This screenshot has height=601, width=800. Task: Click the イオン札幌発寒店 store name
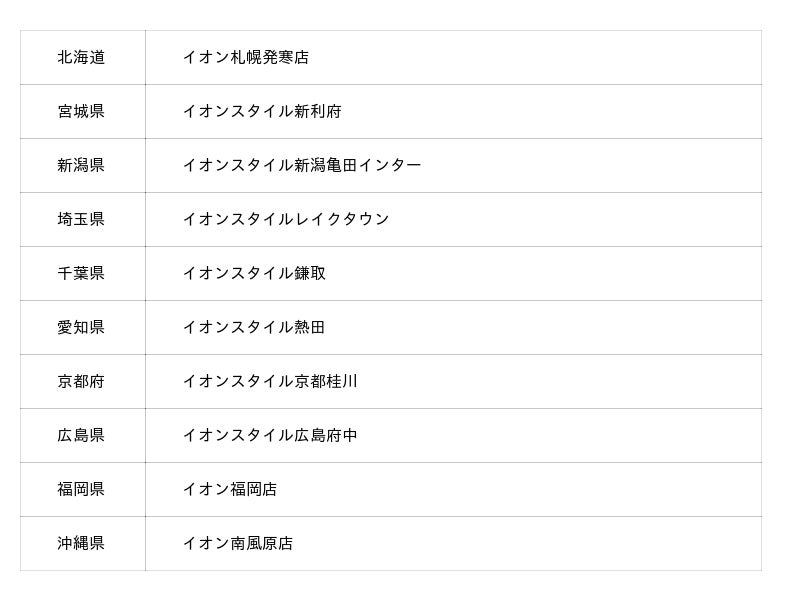[x=245, y=58]
